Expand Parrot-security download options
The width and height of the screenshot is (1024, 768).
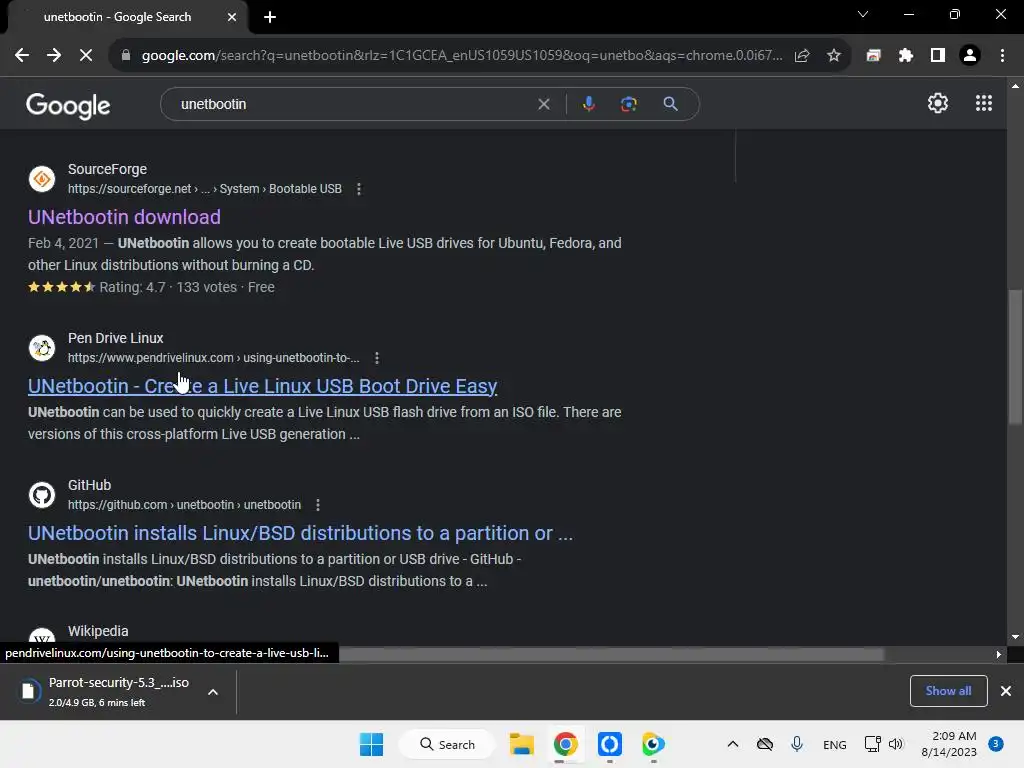[x=213, y=692]
